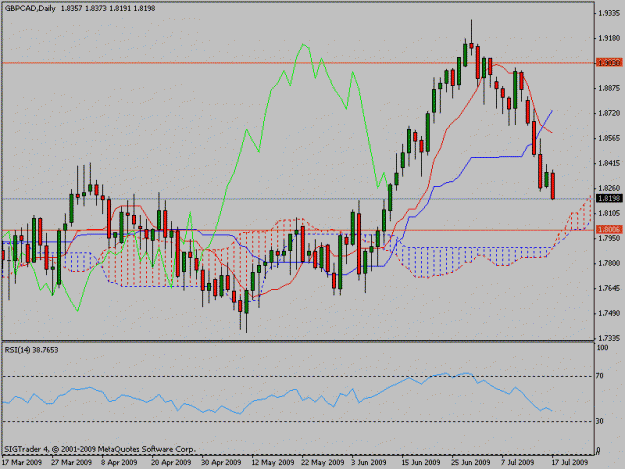This screenshot has height=469, width=625.
Task: Click the 12 May 2009 date label
Action: pos(272,462)
